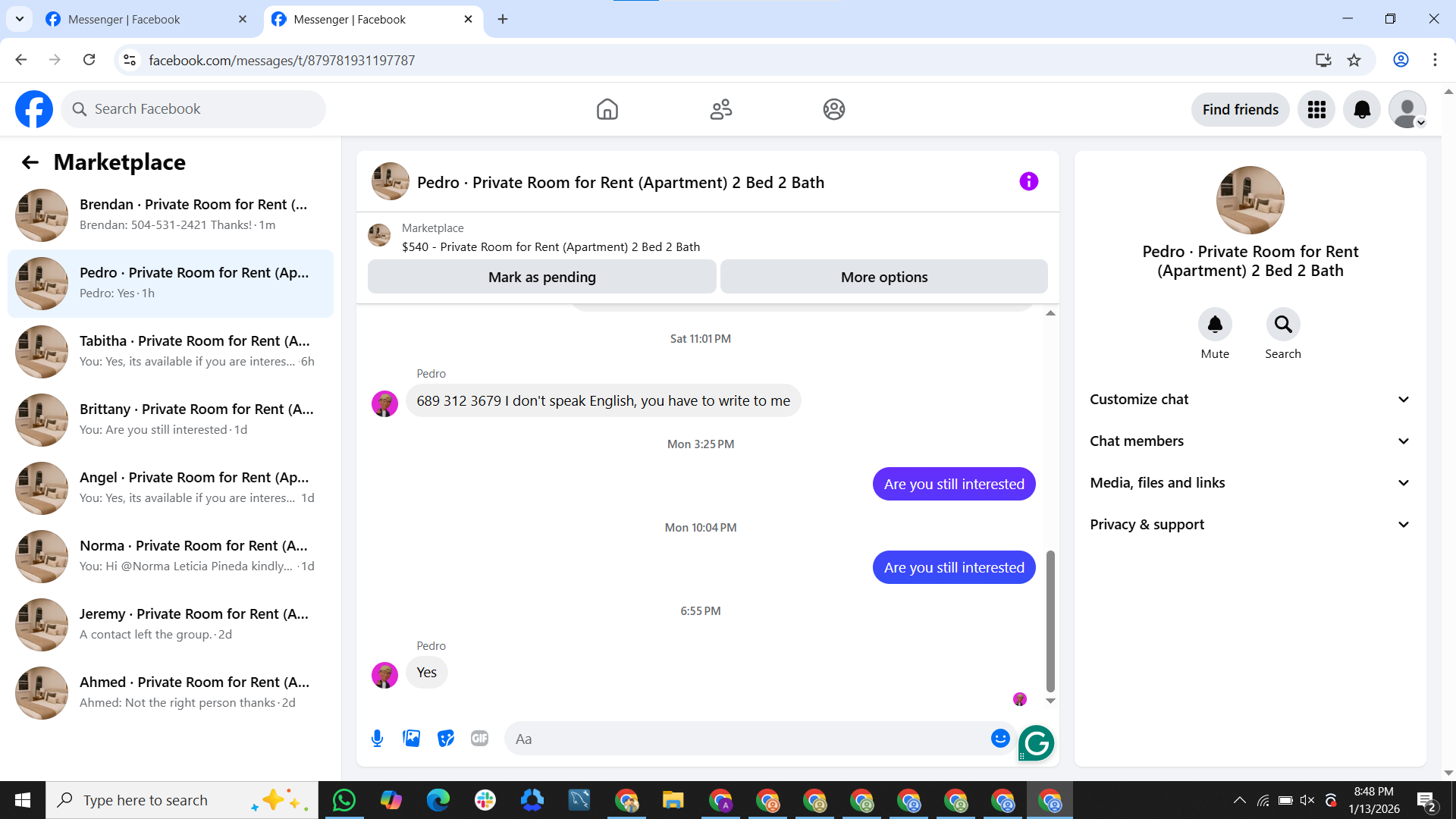Bookmark this page with the star icon
Screen dimensions: 1456x819
pyautogui.click(x=1354, y=60)
